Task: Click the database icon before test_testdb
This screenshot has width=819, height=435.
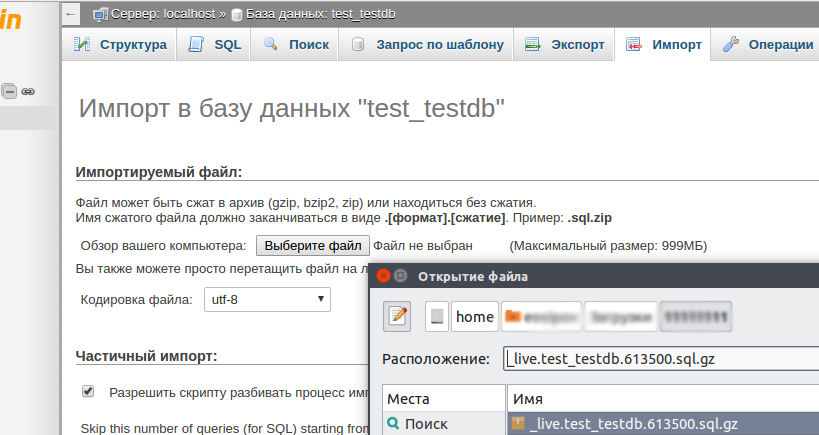Action: coord(237,14)
